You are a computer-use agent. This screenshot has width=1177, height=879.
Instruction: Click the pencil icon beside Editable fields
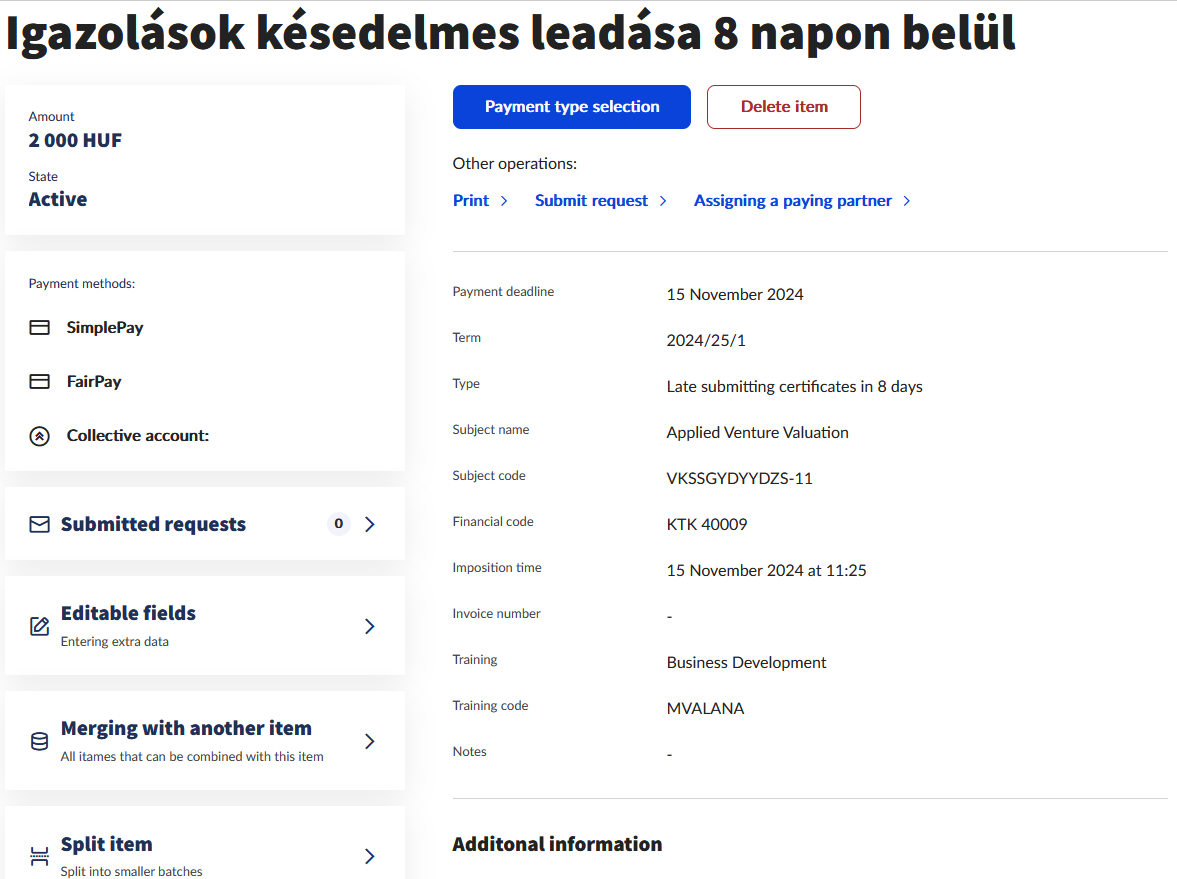pos(40,626)
